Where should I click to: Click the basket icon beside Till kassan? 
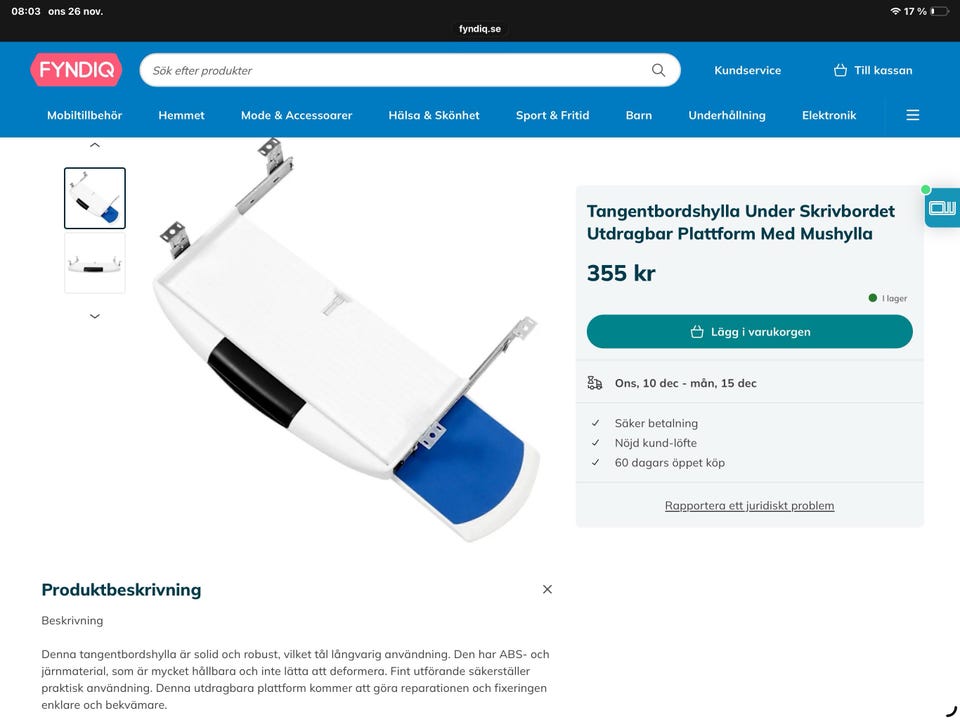pyautogui.click(x=840, y=70)
